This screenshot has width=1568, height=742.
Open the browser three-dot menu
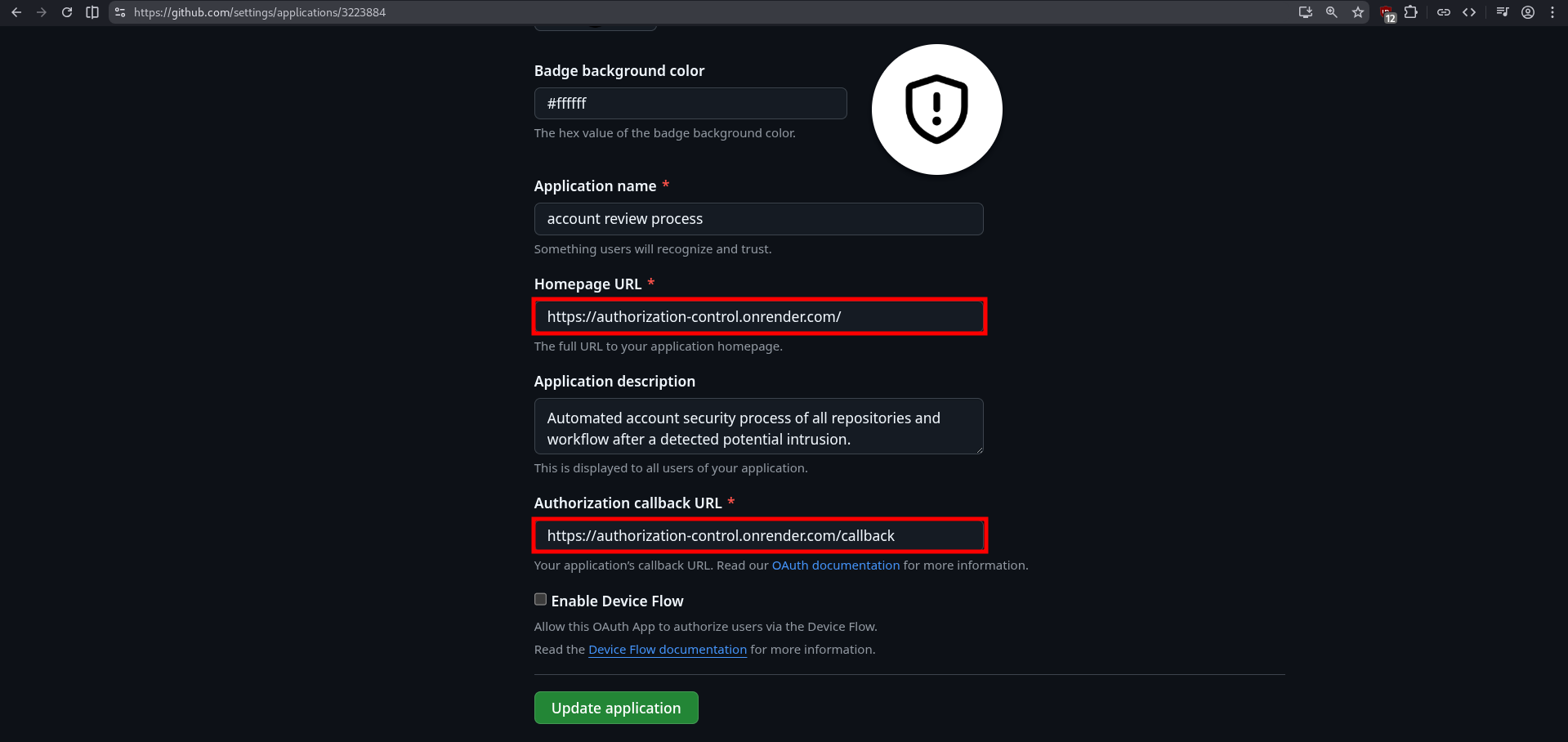(x=1552, y=12)
